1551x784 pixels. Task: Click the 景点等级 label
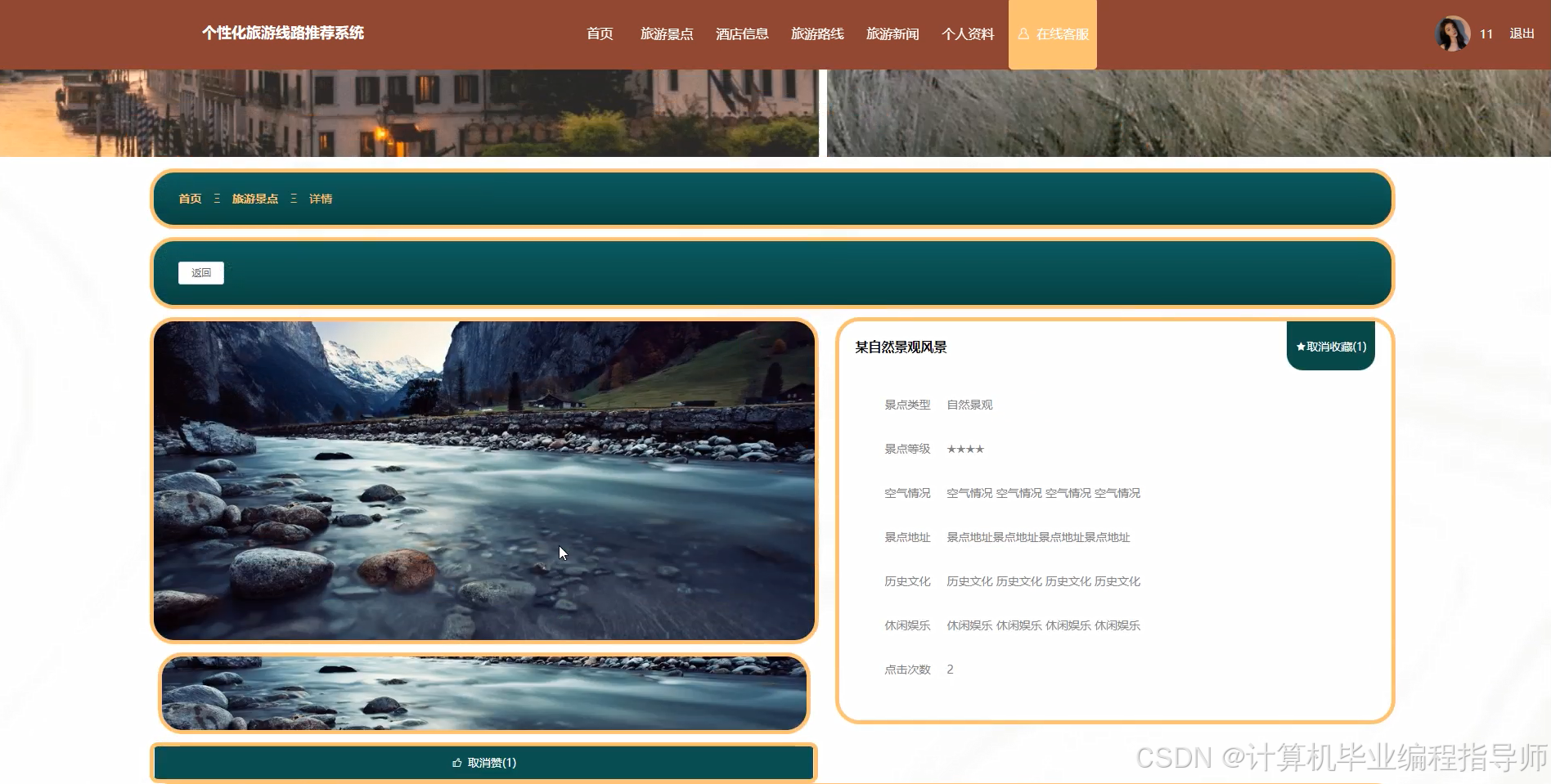tap(907, 449)
